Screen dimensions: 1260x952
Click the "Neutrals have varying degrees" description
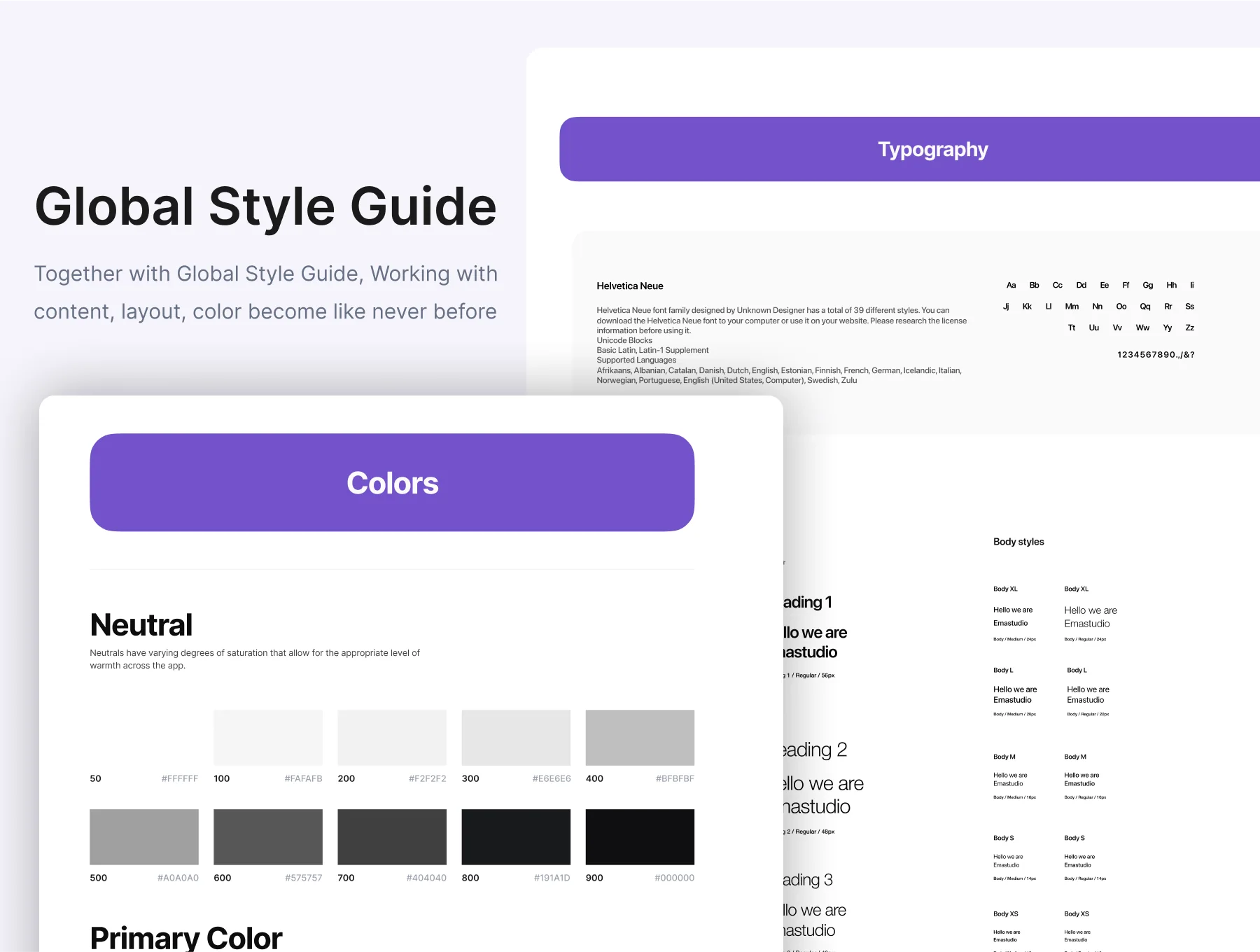(255, 659)
